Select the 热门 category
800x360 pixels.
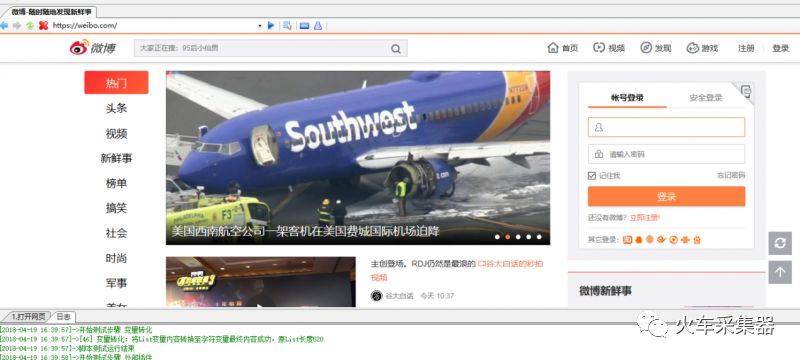tap(116, 83)
